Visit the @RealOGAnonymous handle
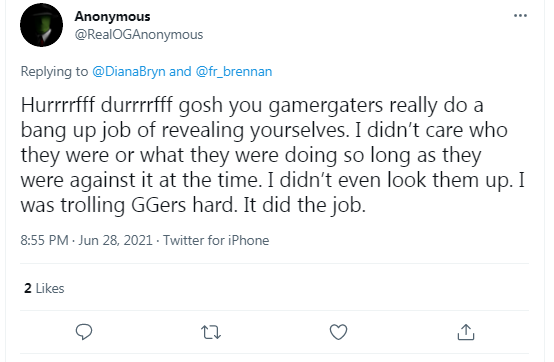Screen dimensions: 554x362 tap(139, 35)
